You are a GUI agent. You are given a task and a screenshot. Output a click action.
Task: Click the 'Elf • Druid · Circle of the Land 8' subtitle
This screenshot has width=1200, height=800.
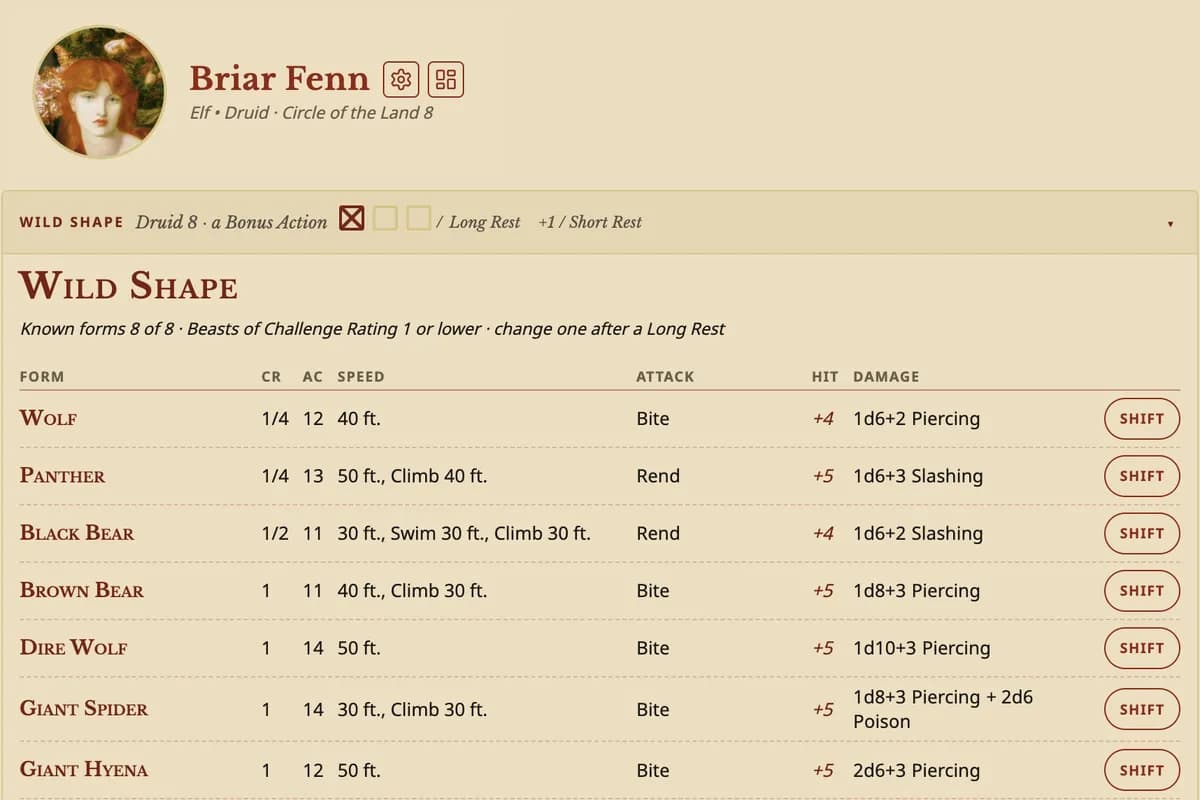[x=312, y=113]
